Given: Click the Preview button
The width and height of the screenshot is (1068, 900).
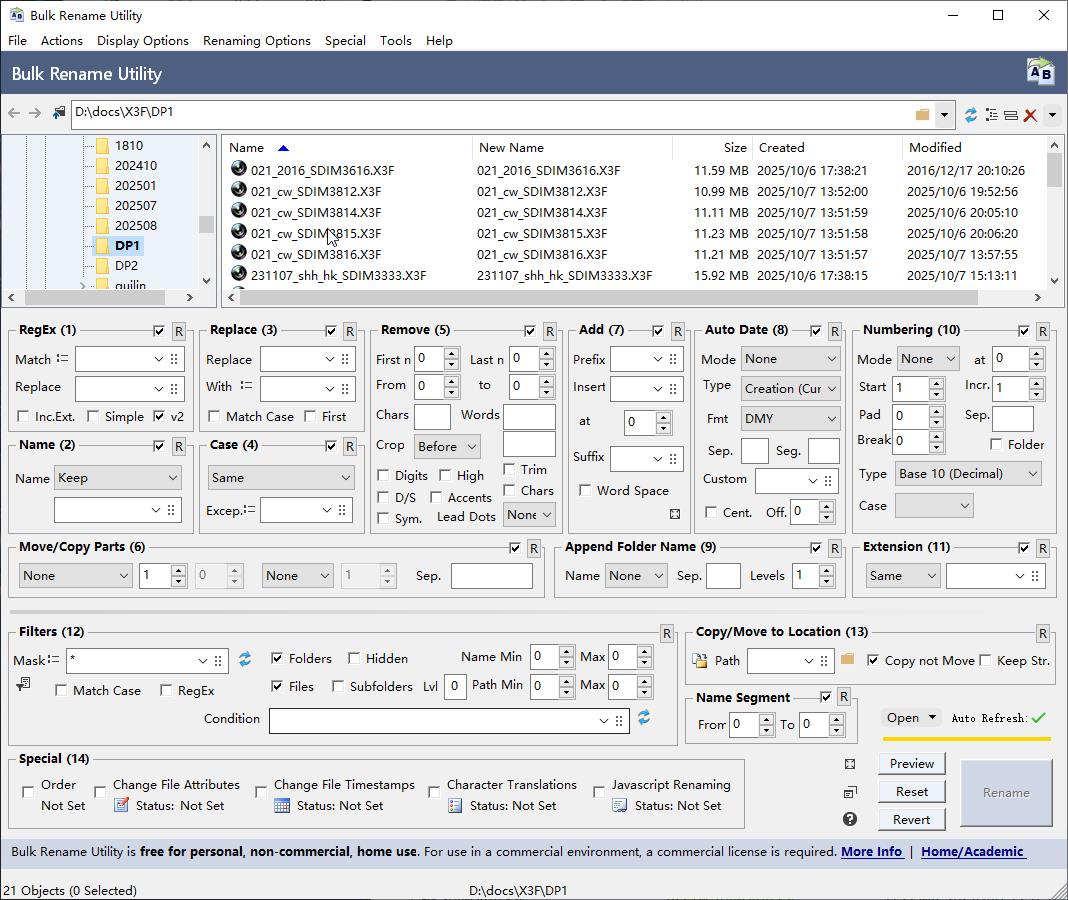Looking at the screenshot, I should [911, 764].
